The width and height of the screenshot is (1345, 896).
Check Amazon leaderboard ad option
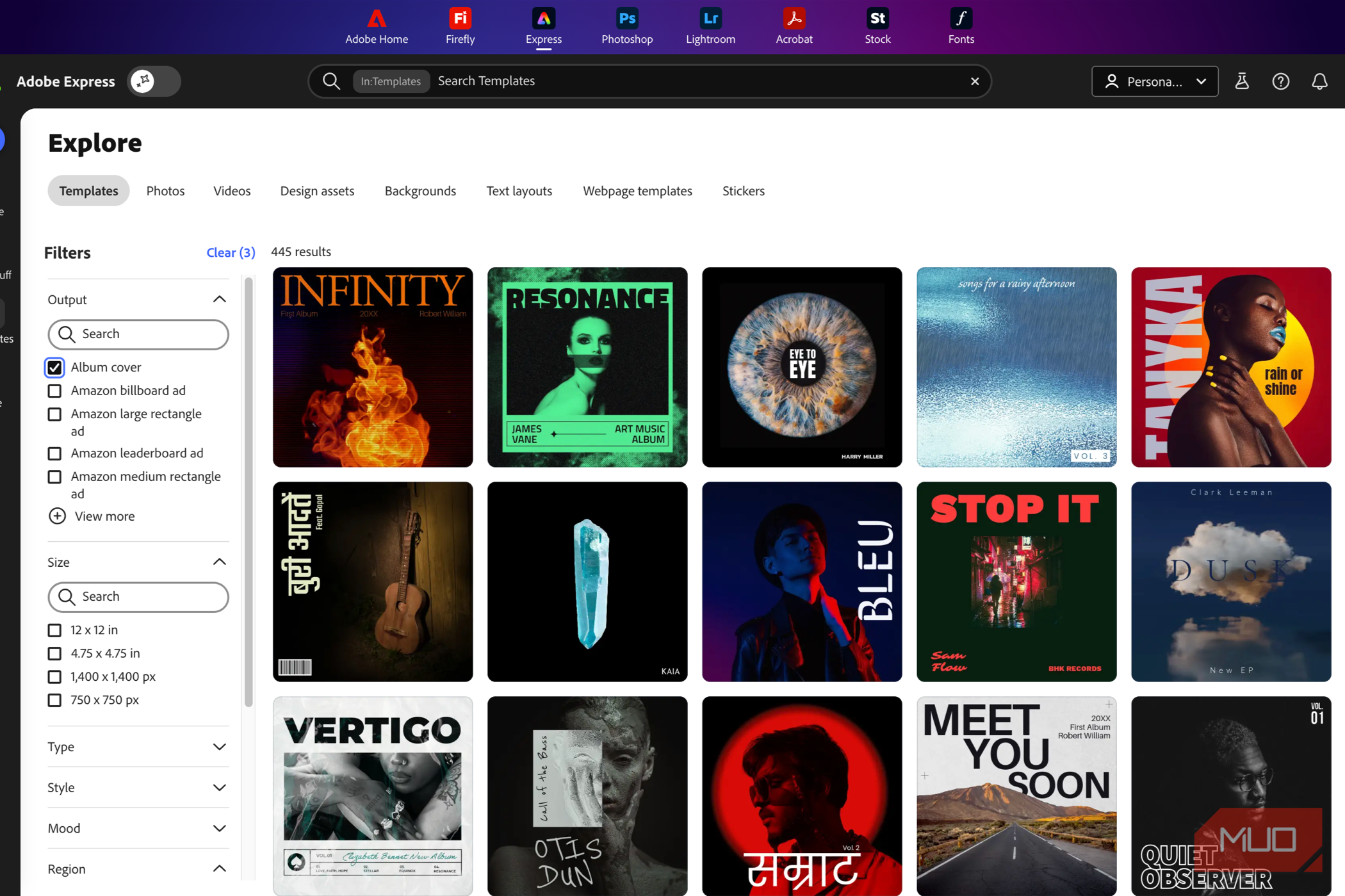click(54, 453)
